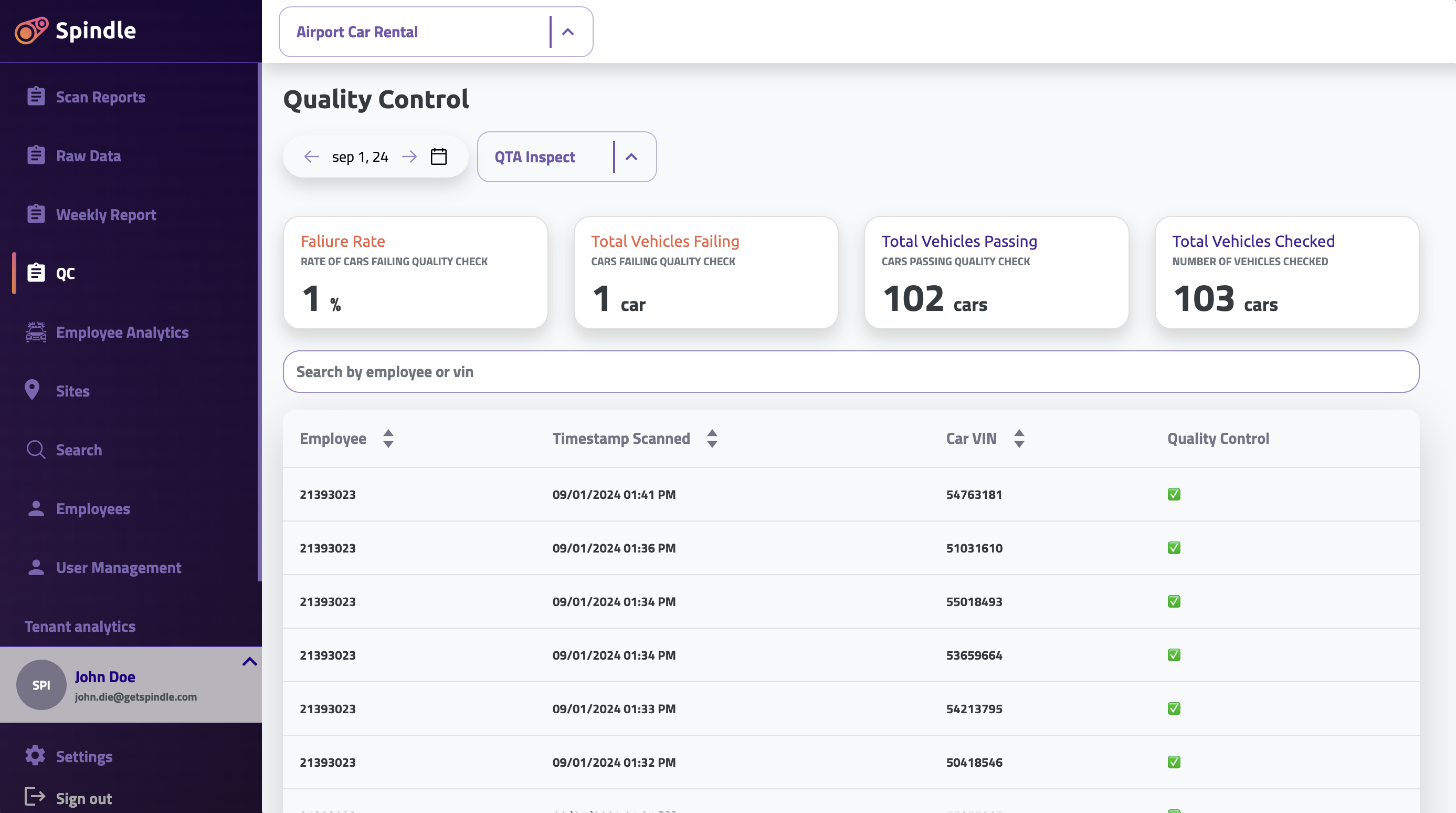Advance the date with the forward arrow

(410, 156)
